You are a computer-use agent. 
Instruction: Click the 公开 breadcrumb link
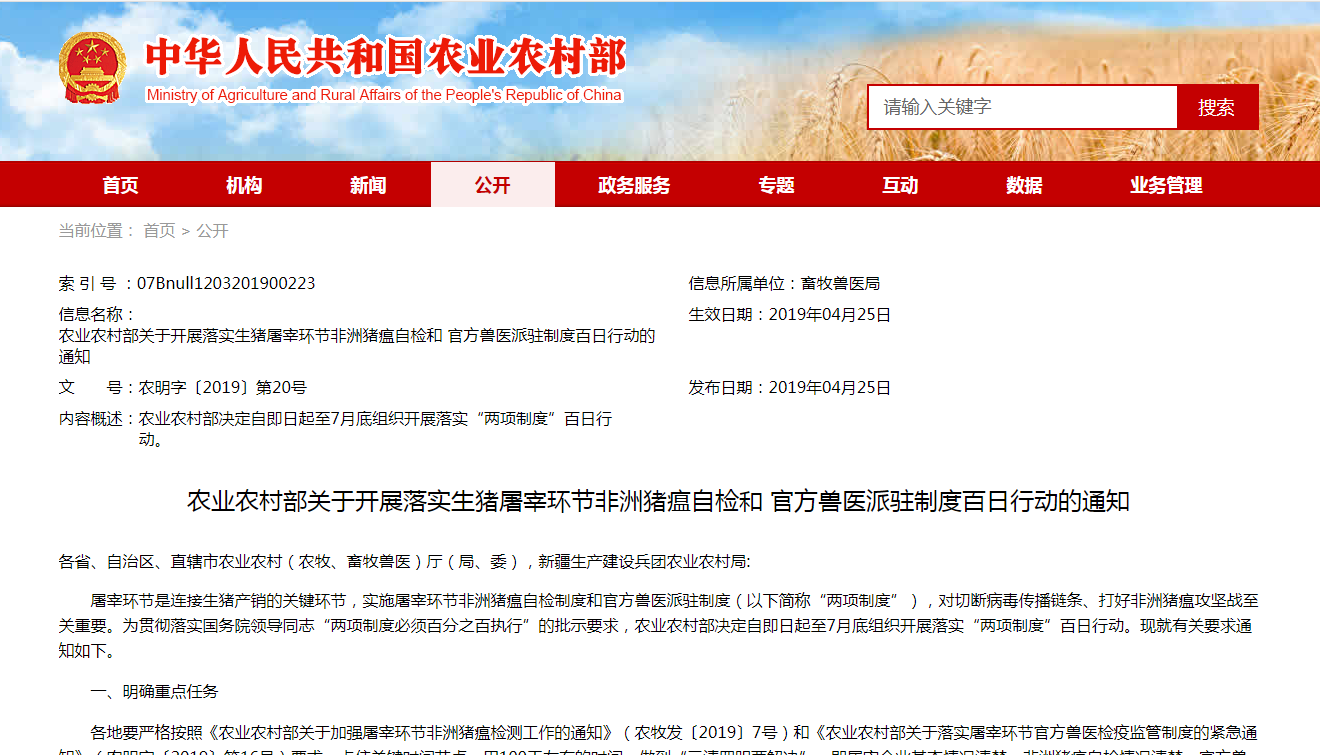(x=212, y=231)
